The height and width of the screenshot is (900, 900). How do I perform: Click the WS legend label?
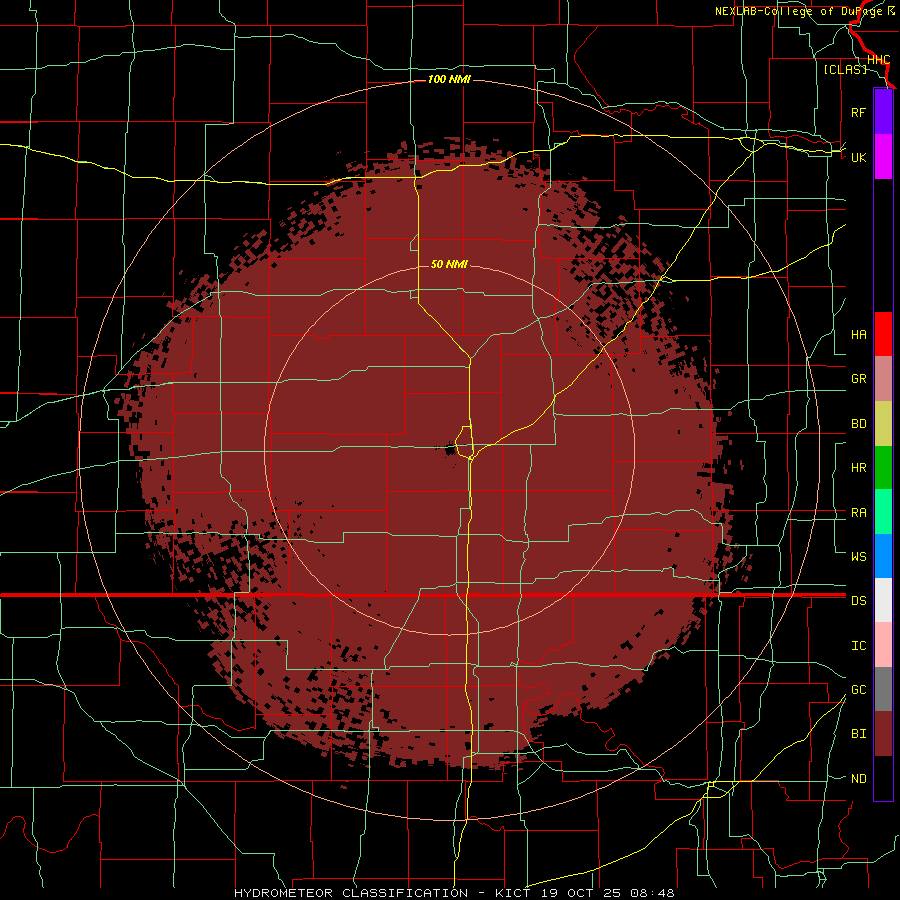click(x=858, y=556)
